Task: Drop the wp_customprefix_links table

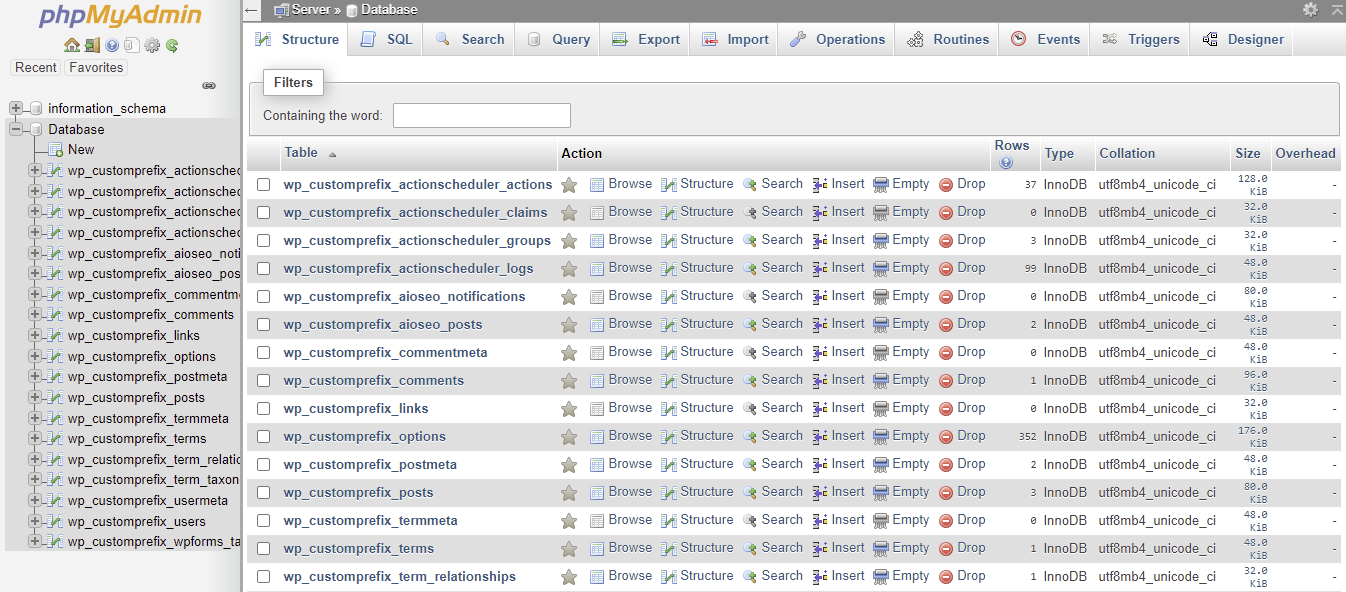Action: 969,408
